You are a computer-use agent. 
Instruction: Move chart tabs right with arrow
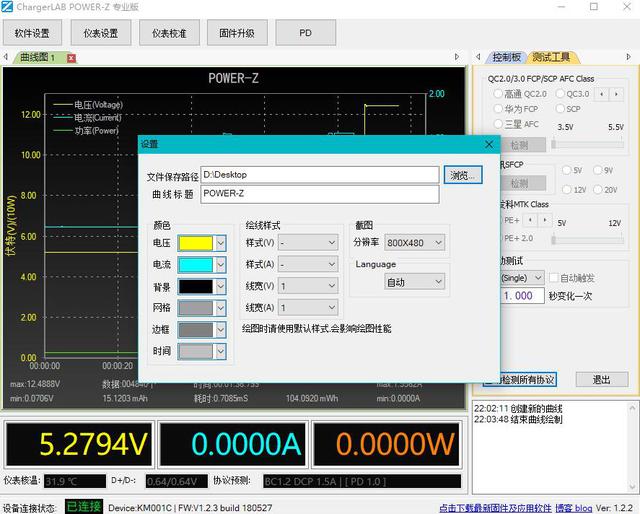tap(457, 57)
